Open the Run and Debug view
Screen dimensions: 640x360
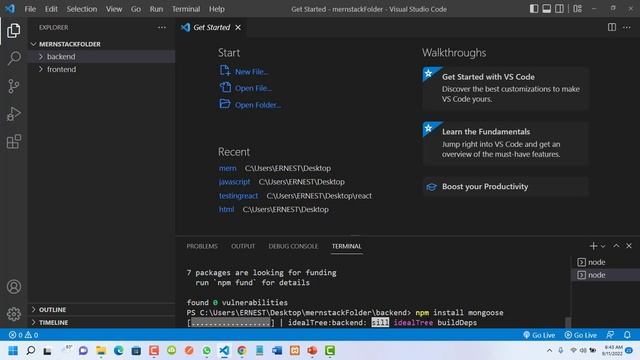[13, 114]
